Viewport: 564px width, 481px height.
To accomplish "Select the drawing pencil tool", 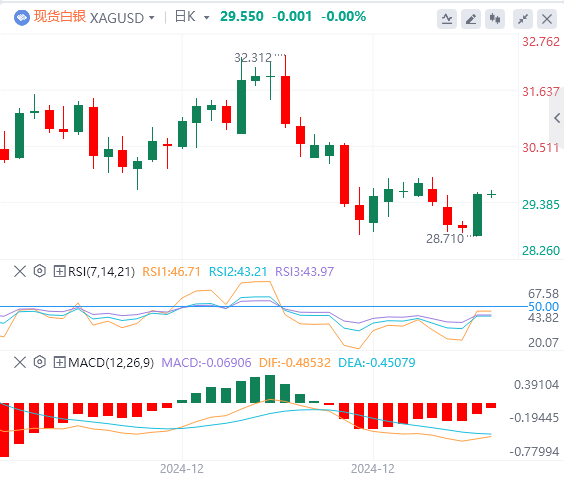I will (x=471, y=19).
